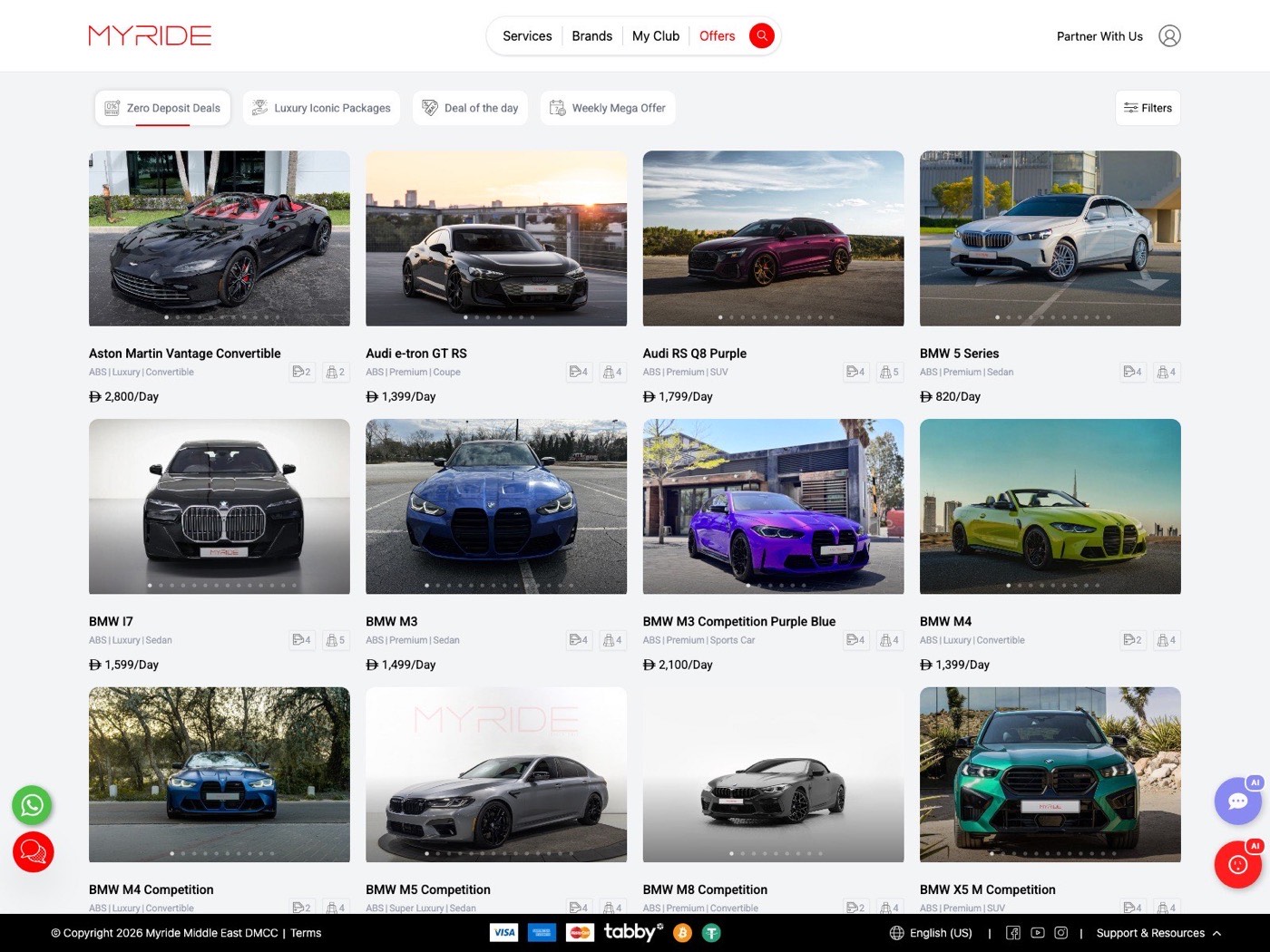Click the Bitcoin payment icon
Image resolution: width=1270 pixels, height=952 pixels.
(x=682, y=933)
